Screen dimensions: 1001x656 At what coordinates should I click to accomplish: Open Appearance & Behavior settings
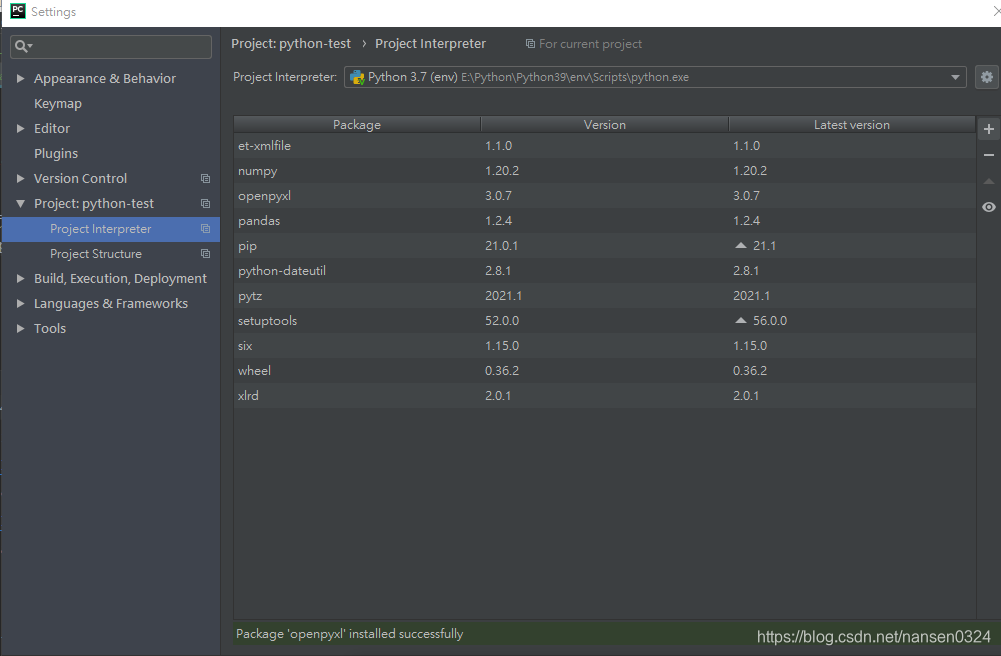pyautogui.click(x=105, y=78)
